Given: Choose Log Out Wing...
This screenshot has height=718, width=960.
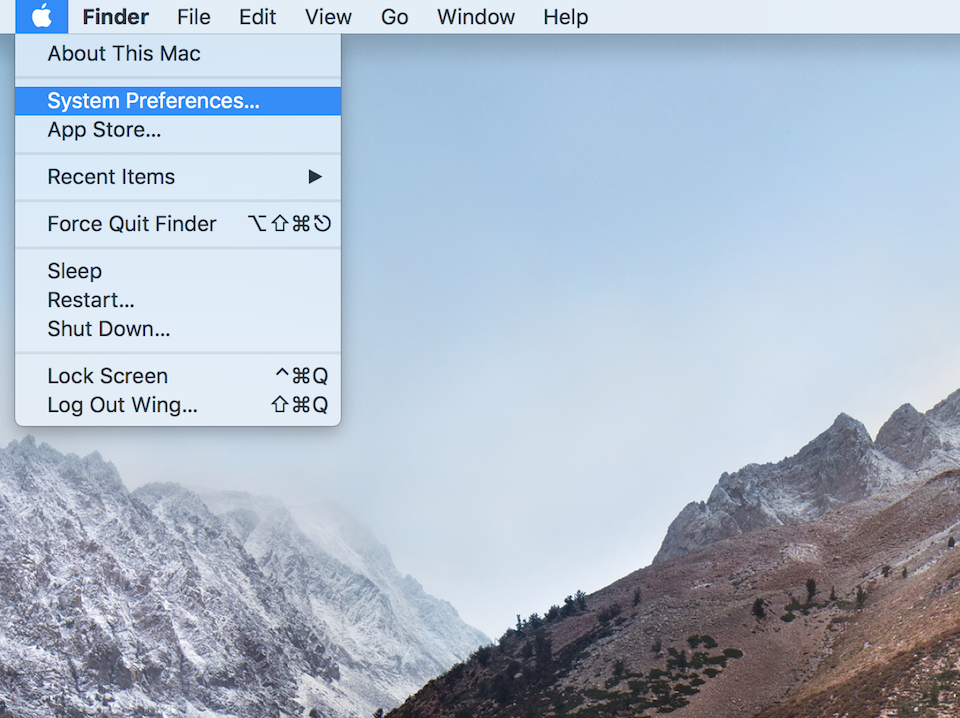Looking at the screenshot, I should pos(178,405).
